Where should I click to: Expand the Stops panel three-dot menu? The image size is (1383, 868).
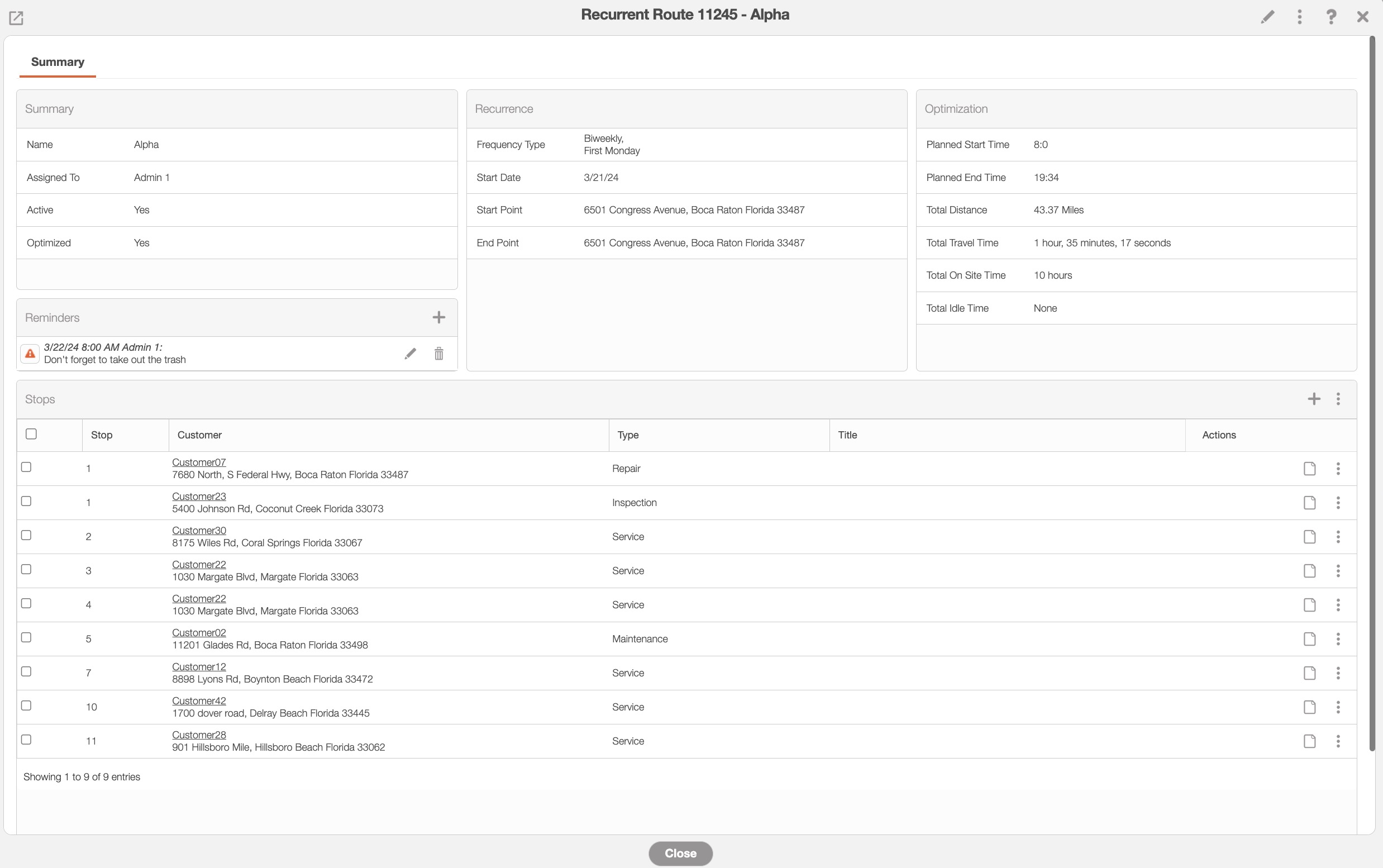click(x=1338, y=399)
